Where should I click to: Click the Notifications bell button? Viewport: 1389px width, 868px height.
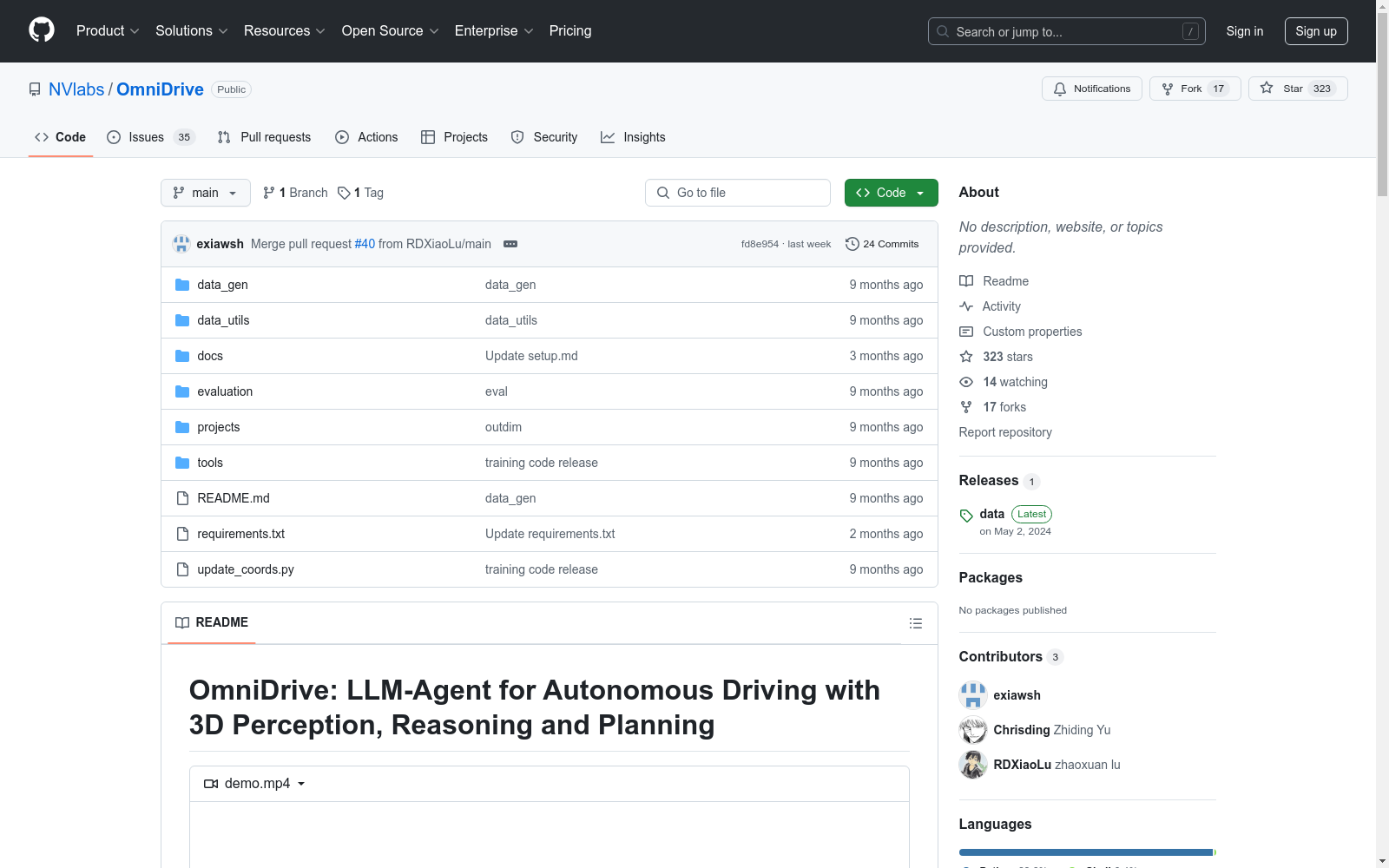click(x=1092, y=89)
